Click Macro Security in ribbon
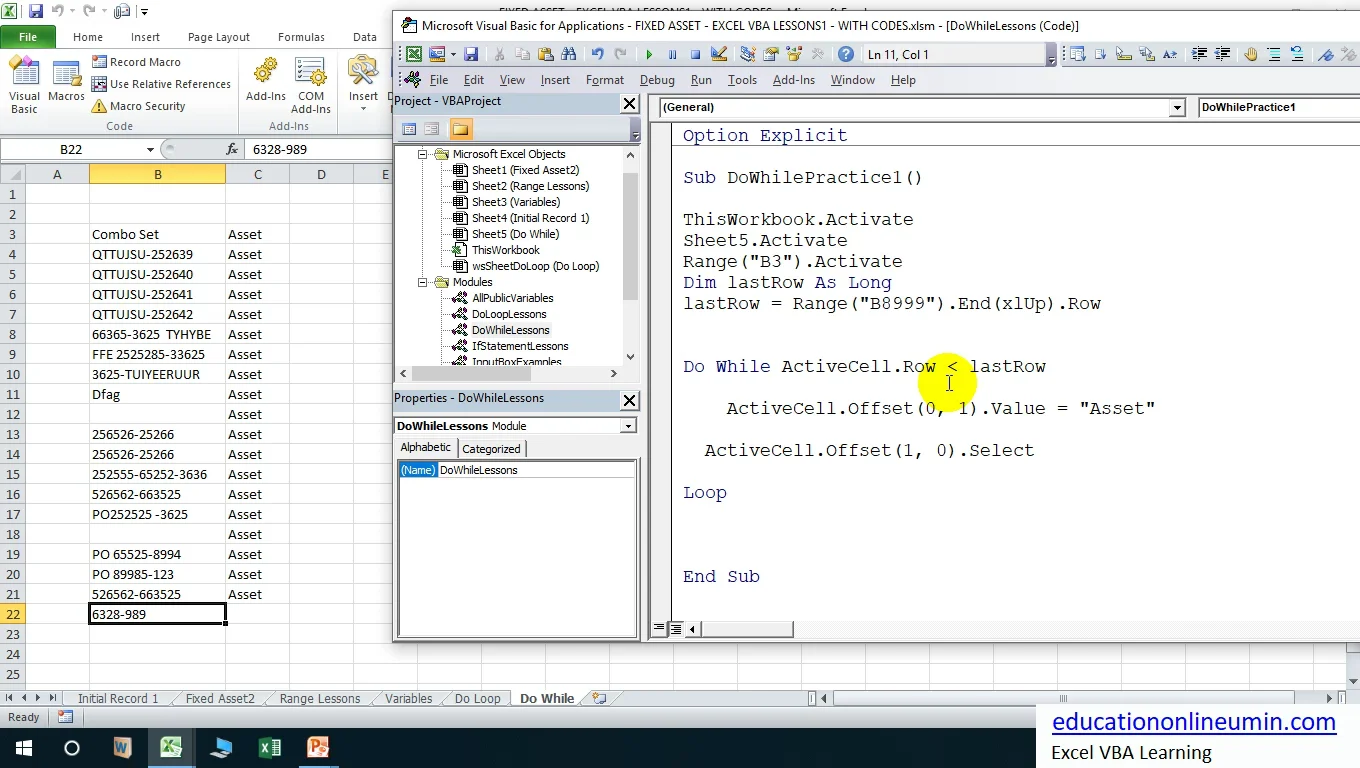 (x=138, y=106)
